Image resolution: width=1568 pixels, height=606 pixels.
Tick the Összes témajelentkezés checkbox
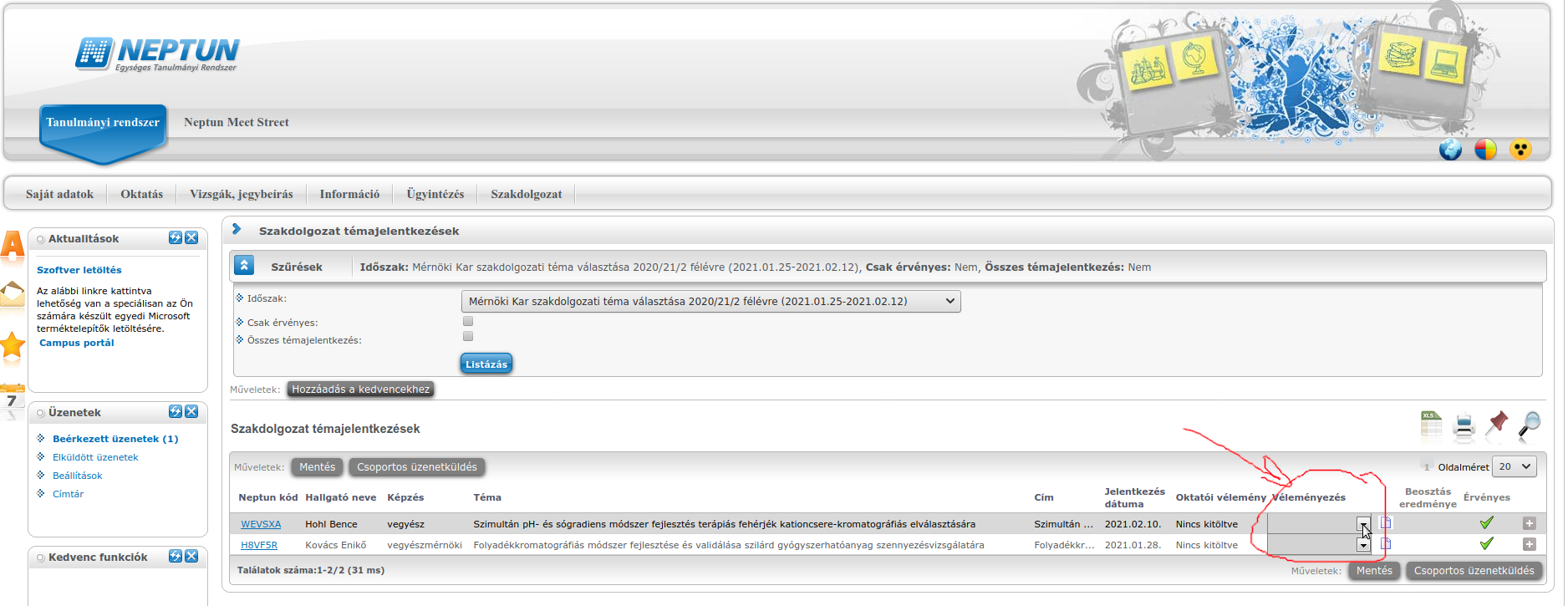tap(468, 336)
